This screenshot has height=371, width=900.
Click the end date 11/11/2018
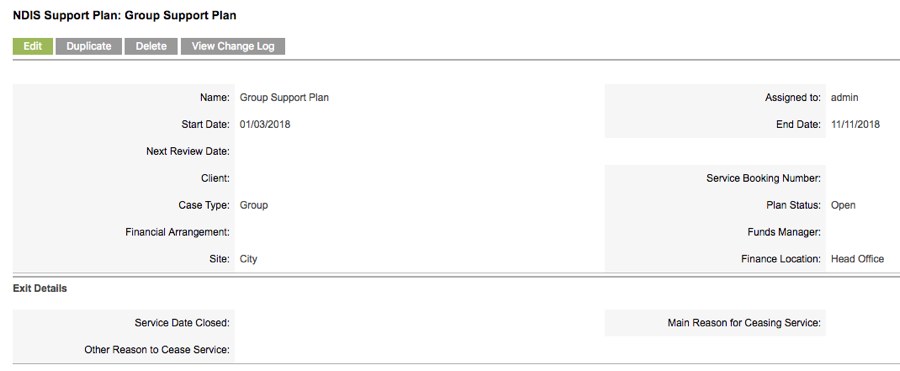[855, 124]
